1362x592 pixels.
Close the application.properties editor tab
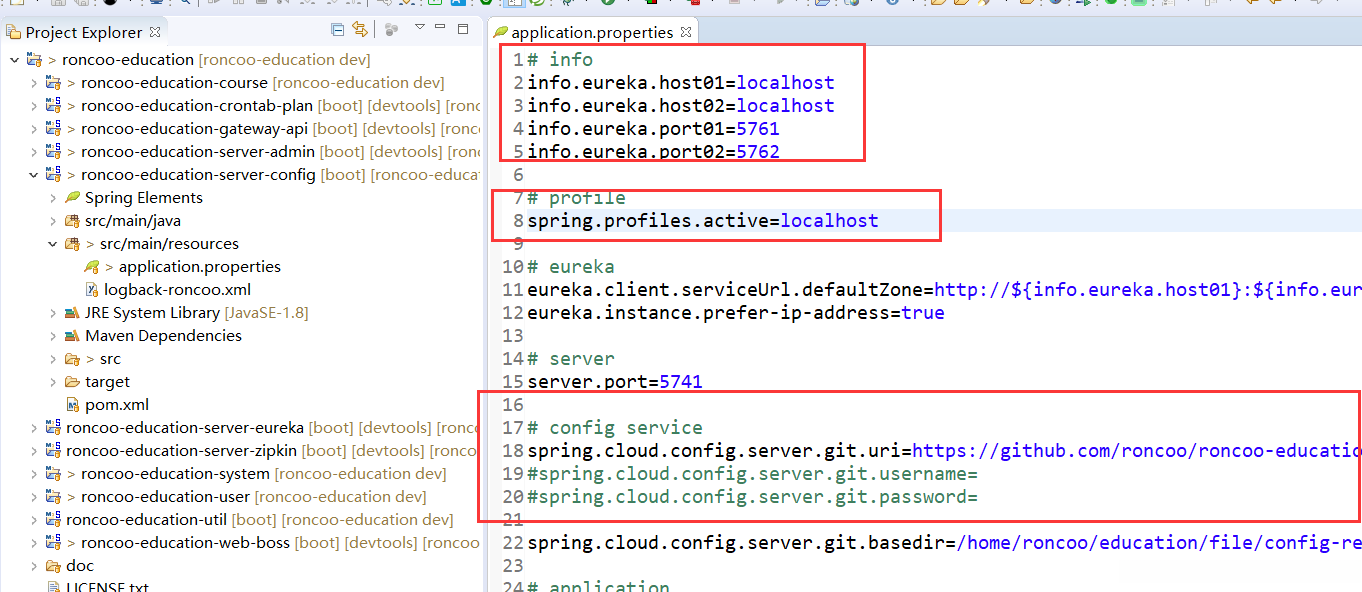686,32
